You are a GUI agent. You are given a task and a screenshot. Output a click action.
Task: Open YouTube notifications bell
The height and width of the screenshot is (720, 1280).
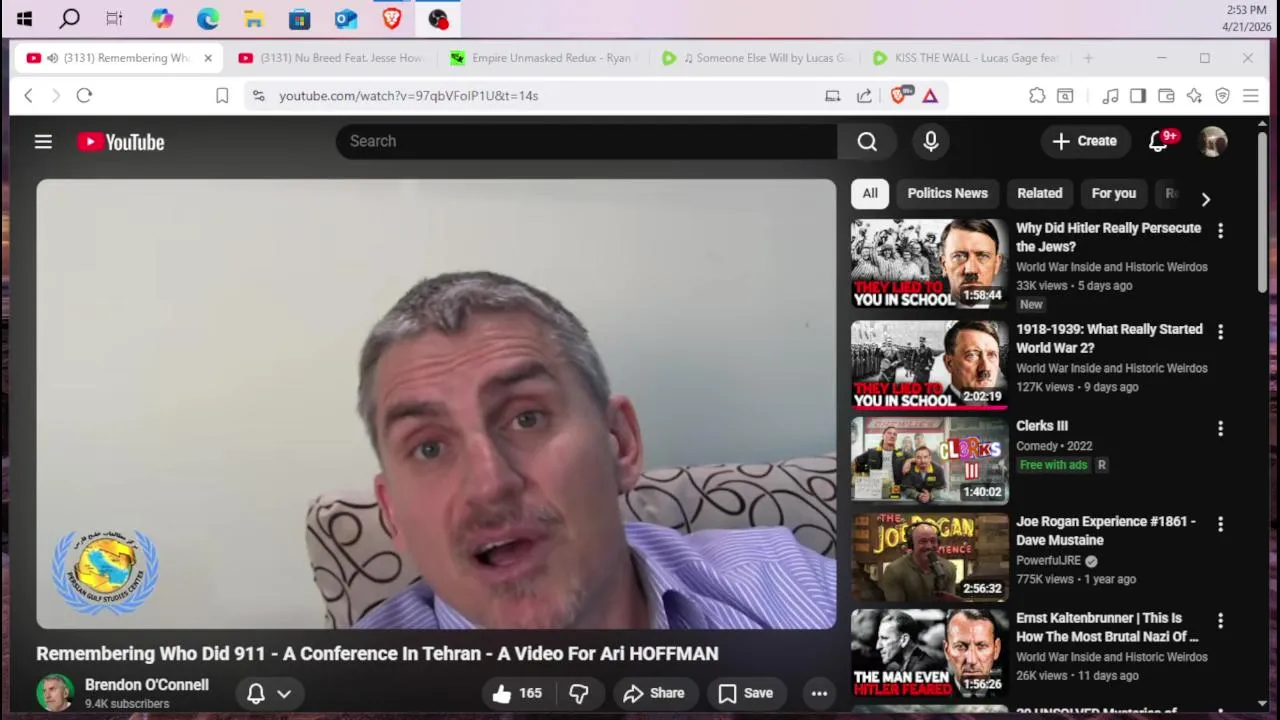coord(1159,141)
